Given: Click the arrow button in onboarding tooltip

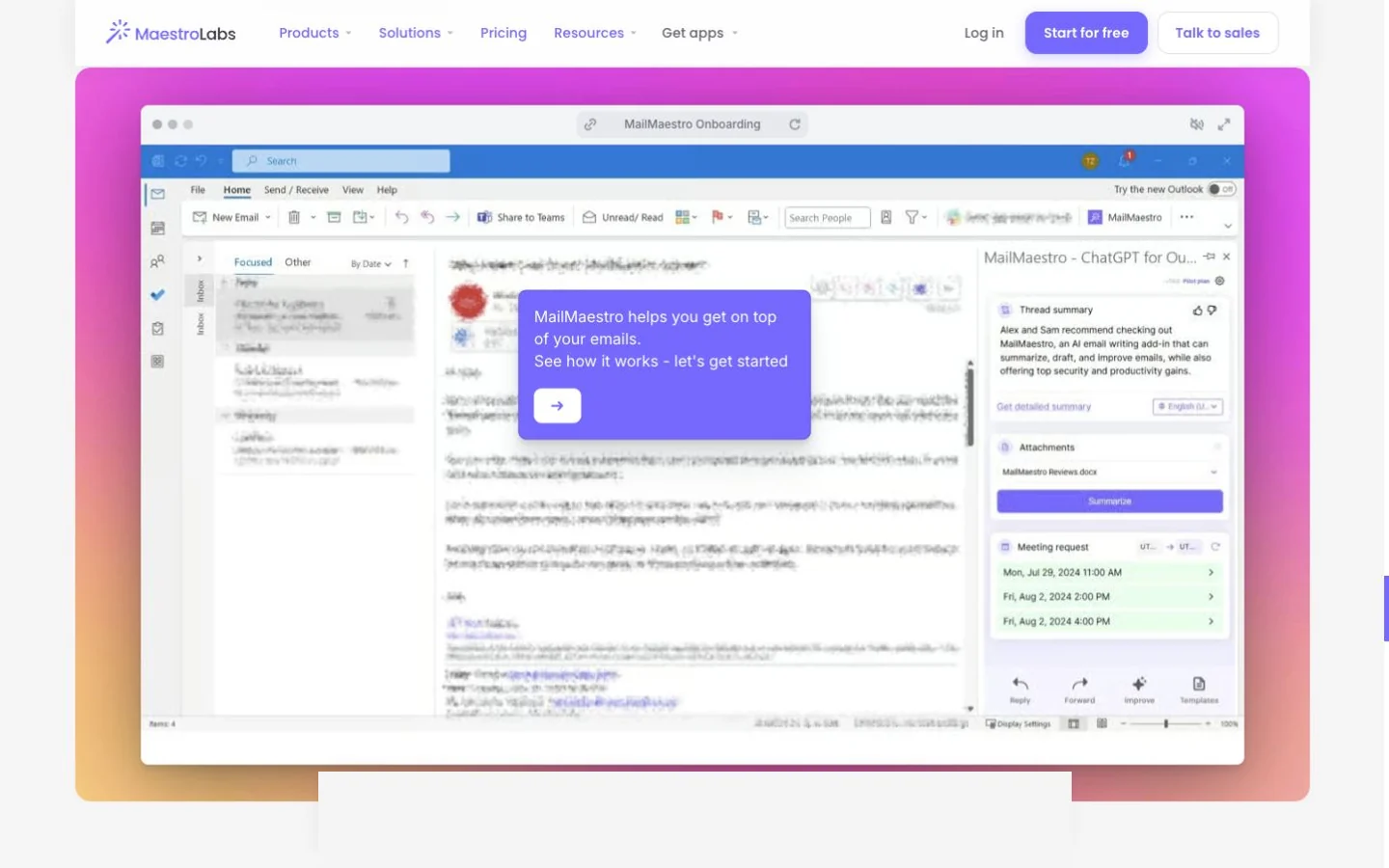Looking at the screenshot, I should 558,406.
